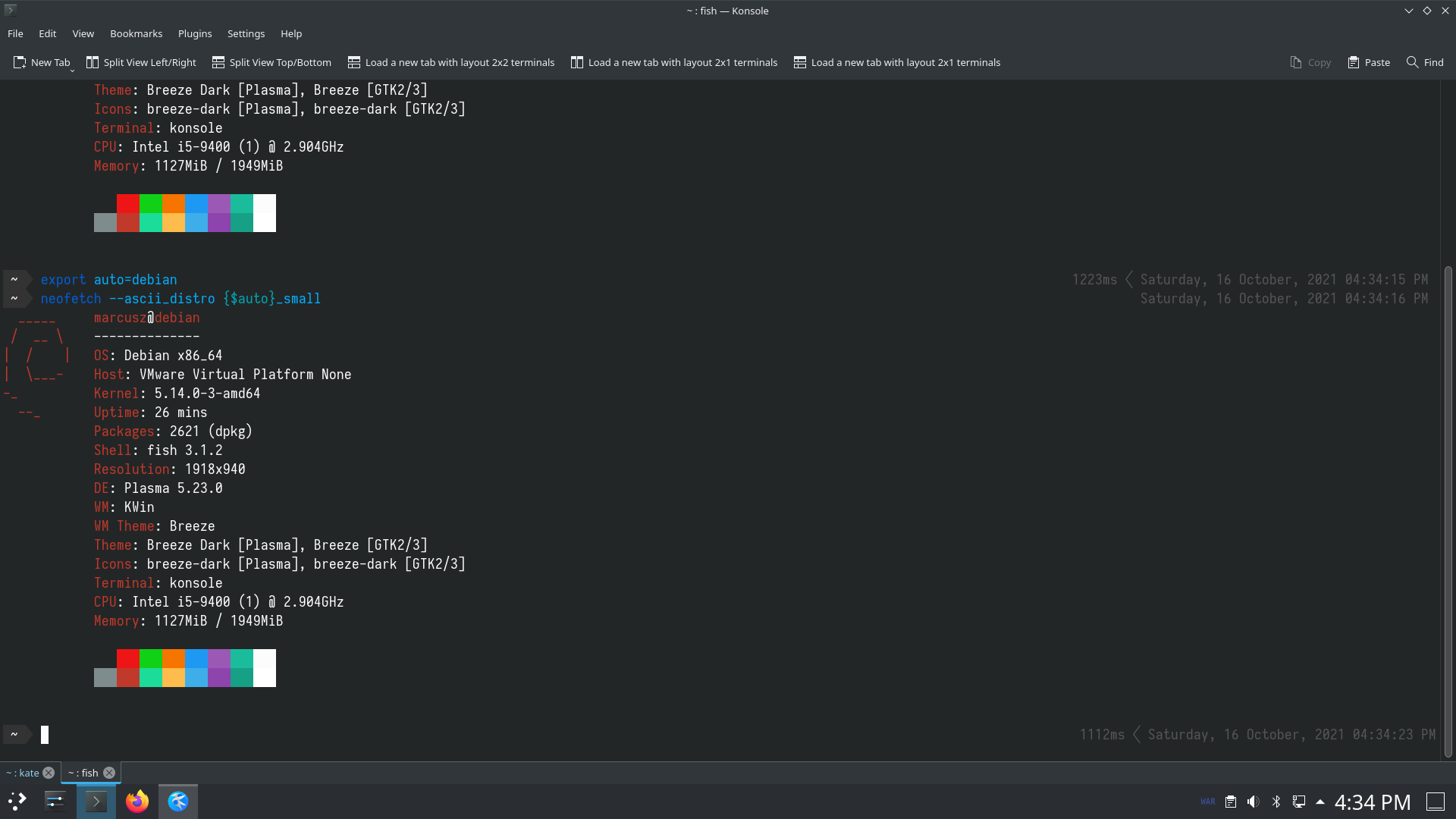The height and width of the screenshot is (819, 1456).
Task: Open the window menu chevron in titlebar
Action: (1408, 11)
